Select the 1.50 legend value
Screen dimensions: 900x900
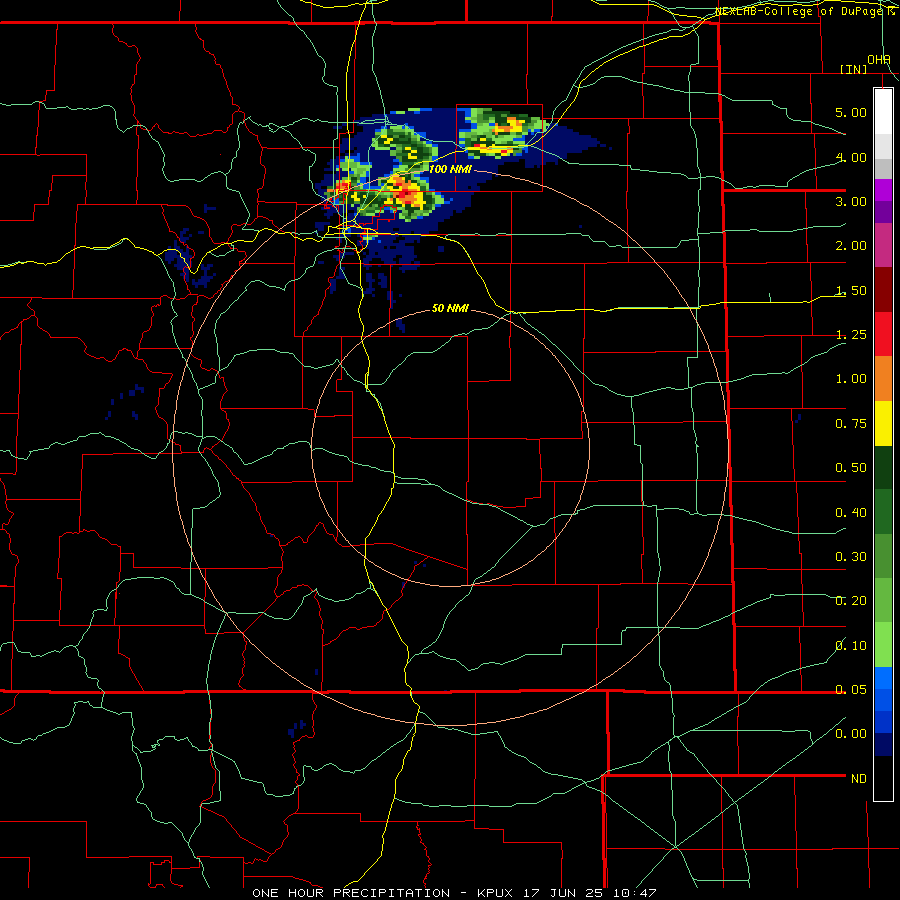pyautogui.click(x=851, y=290)
